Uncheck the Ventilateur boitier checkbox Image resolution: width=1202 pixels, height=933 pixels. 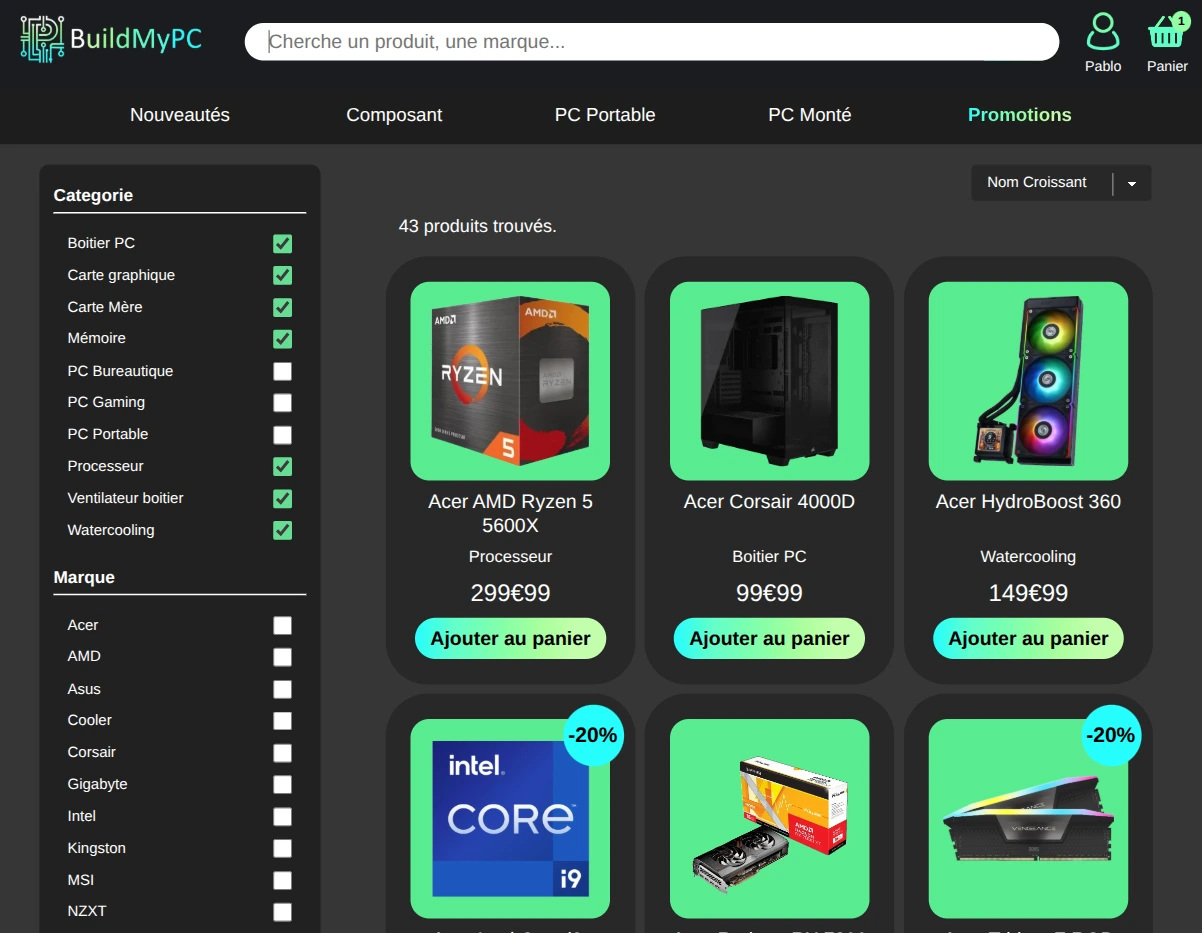point(283,498)
